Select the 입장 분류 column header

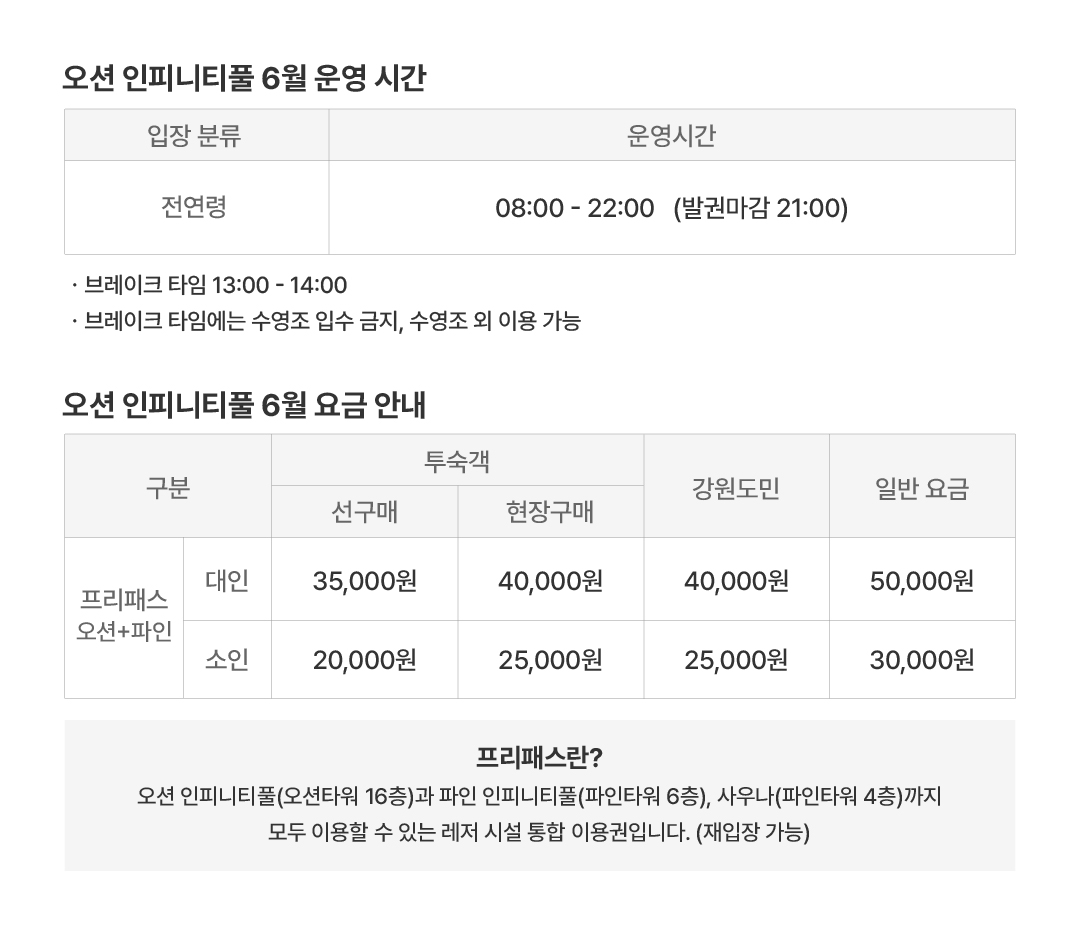pyautogui.click(x=196, y=135)
